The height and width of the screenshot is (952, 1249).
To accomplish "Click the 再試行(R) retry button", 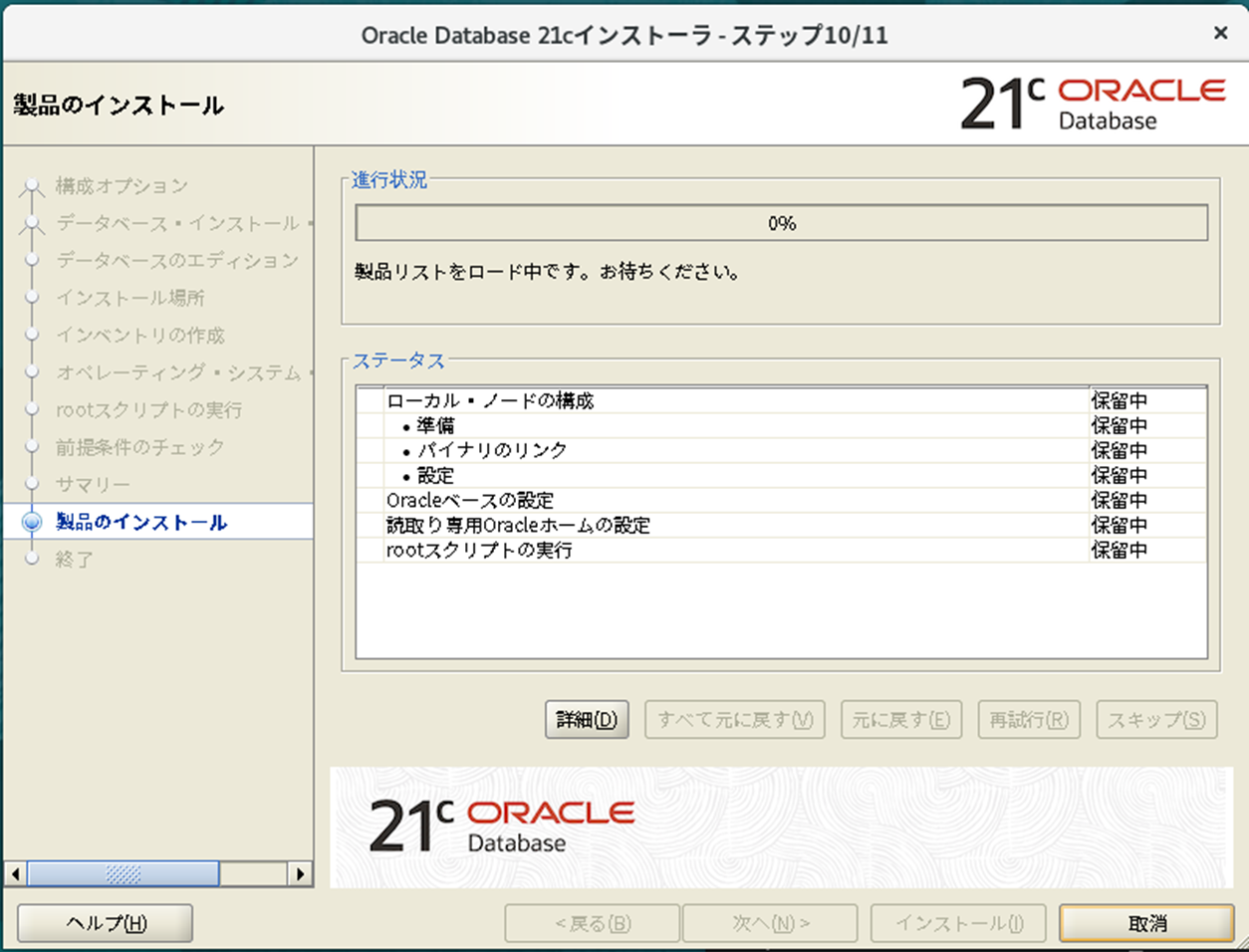I will click(1029, 719).
